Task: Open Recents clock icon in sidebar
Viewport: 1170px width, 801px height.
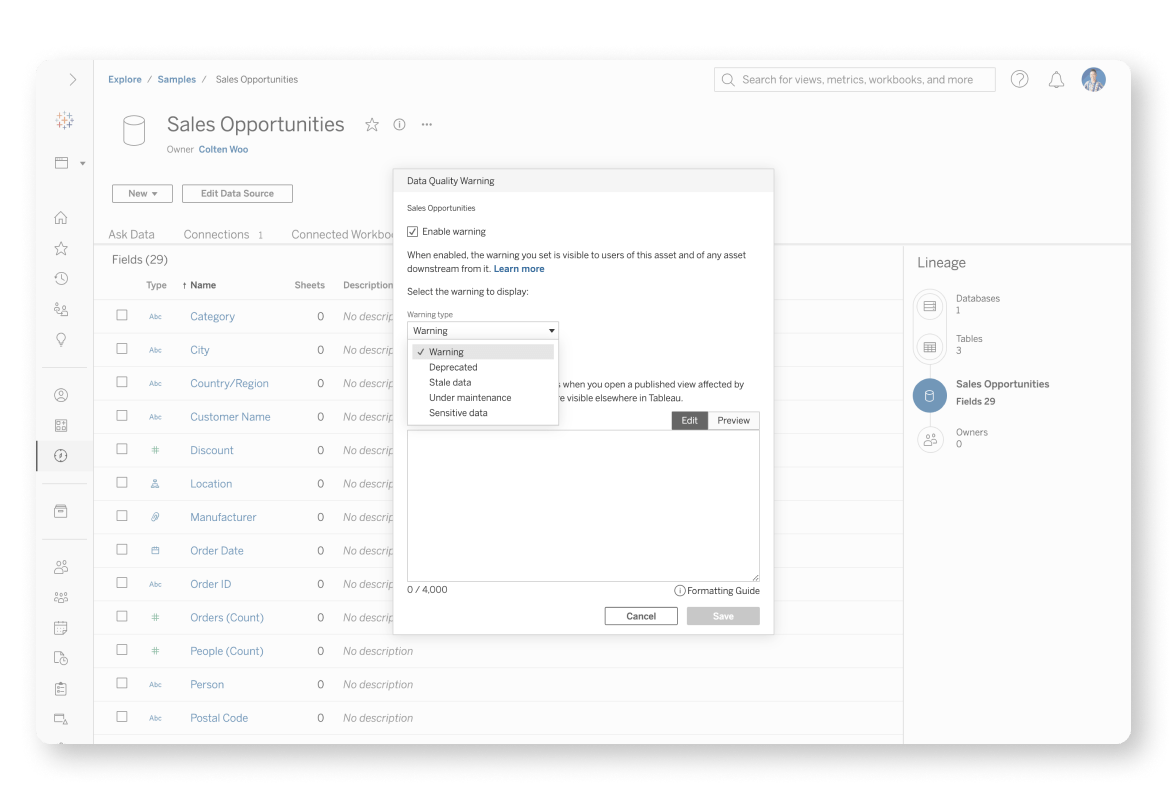Action: coord(61,279)
